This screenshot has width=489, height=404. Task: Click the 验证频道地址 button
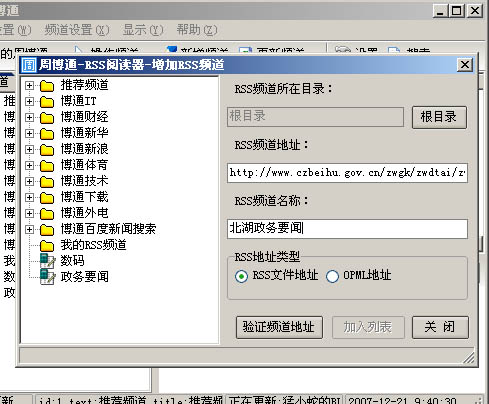tap(279, 327)
